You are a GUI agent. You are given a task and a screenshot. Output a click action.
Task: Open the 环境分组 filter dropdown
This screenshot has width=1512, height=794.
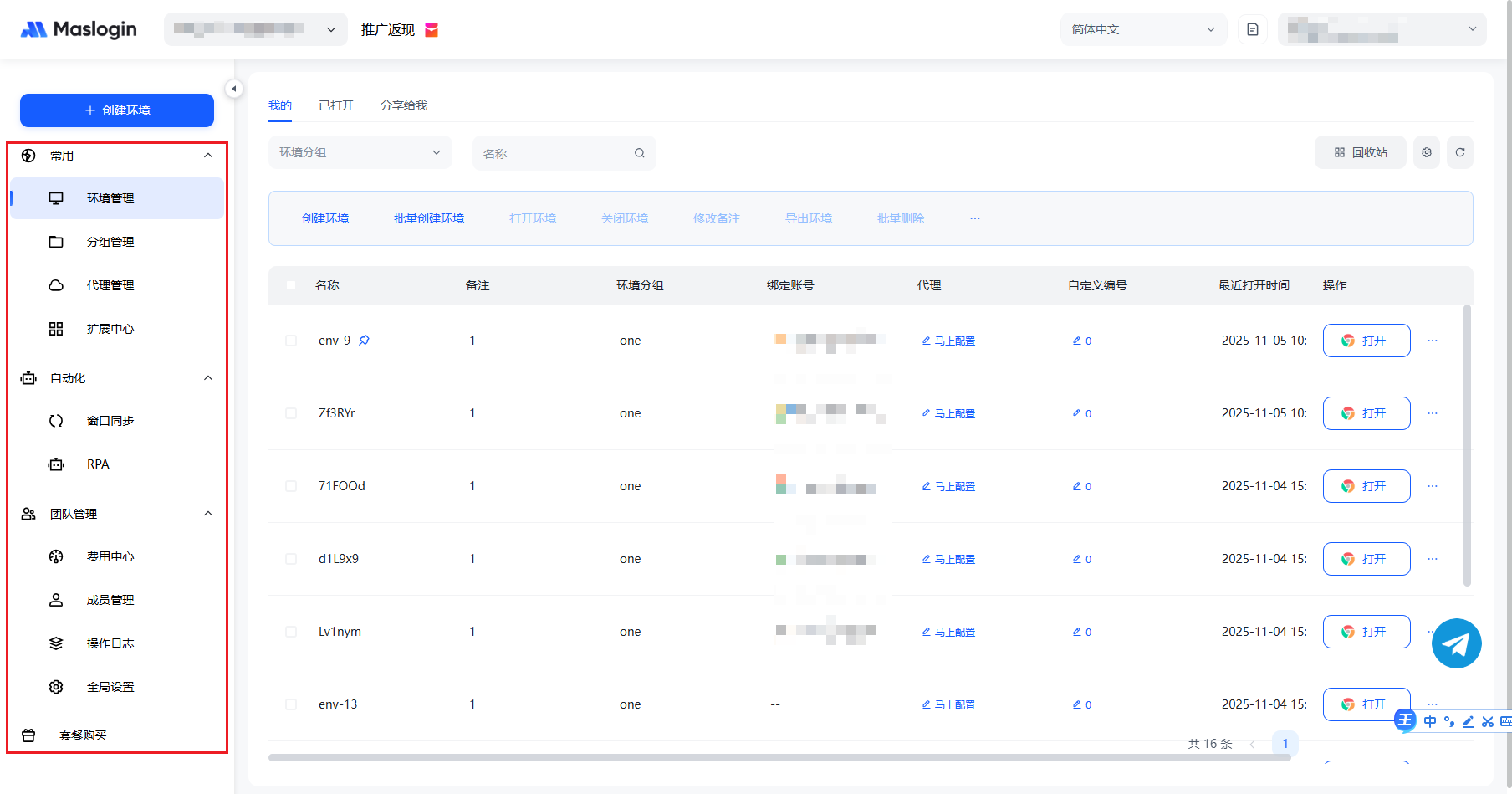360,152
